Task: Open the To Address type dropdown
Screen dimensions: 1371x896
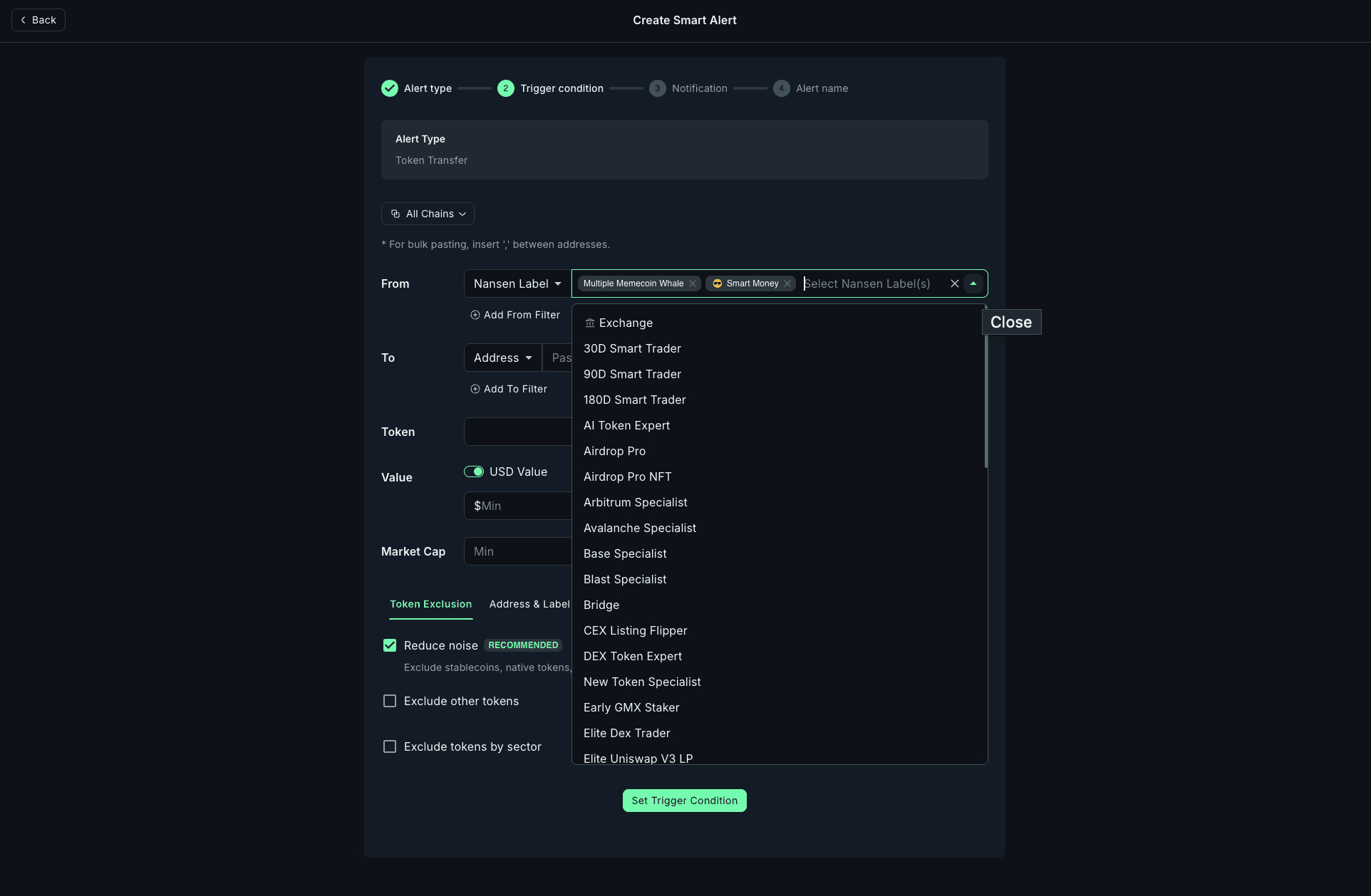Action: 502,358
